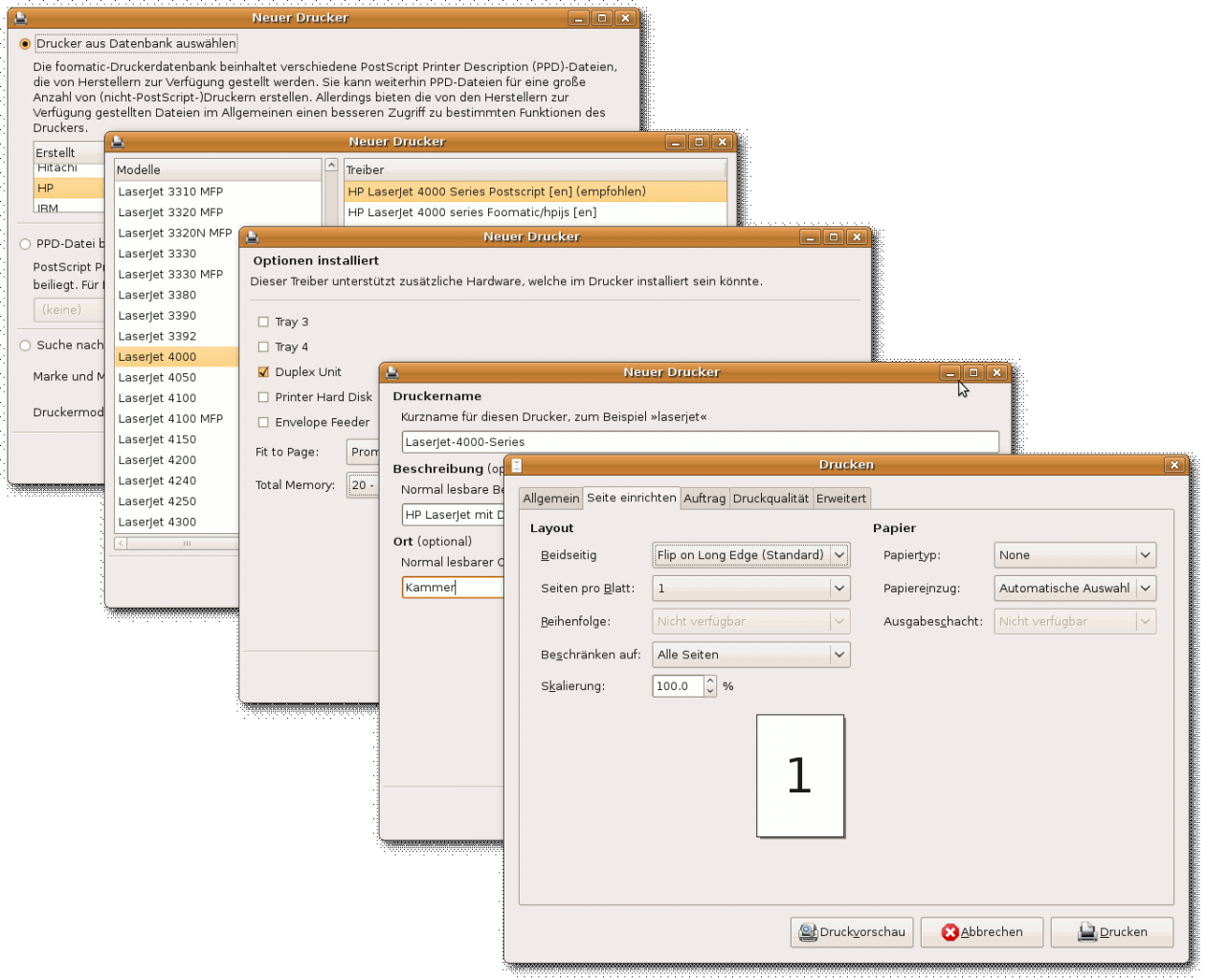Close the Drucken dialog with the X button
The image size is (1206, 980).
(x=1174, y=465)
